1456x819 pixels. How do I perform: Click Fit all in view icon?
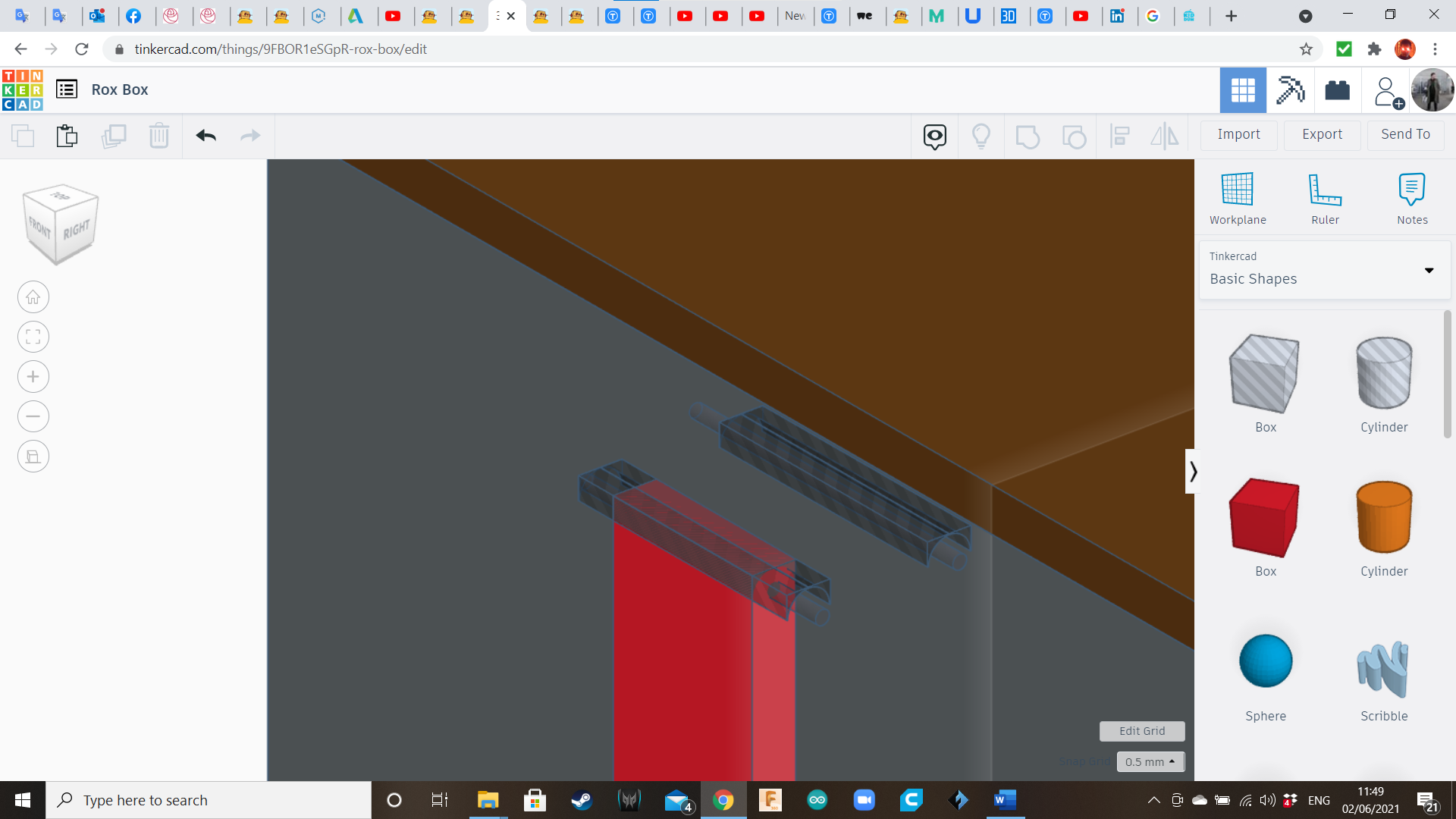point(33,337)
